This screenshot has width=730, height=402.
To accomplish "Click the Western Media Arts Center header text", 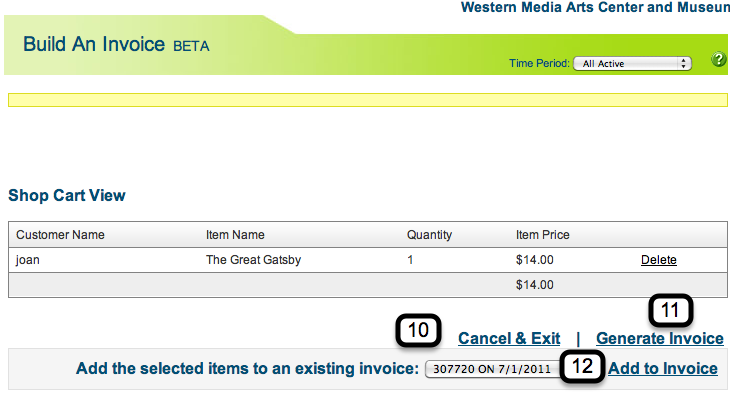I will (x=594, y=7).
